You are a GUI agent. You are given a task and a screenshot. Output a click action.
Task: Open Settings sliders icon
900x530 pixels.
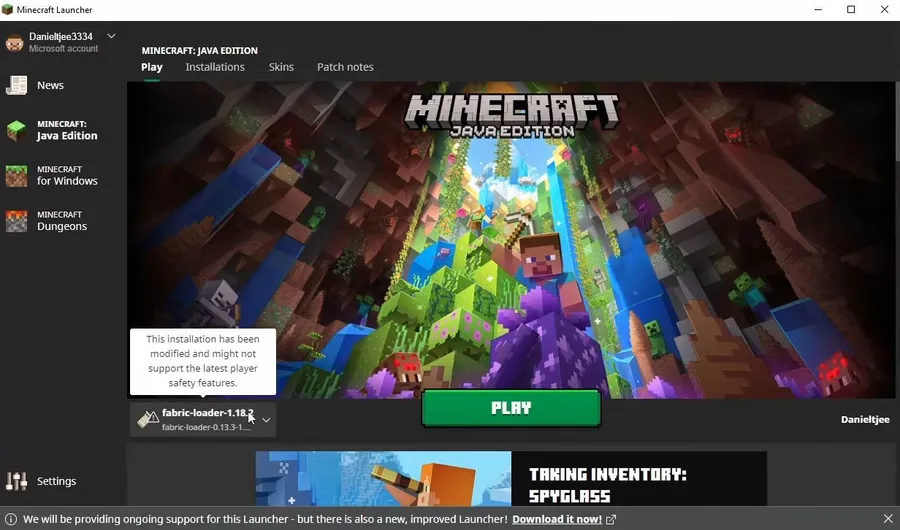pos(16,481)
